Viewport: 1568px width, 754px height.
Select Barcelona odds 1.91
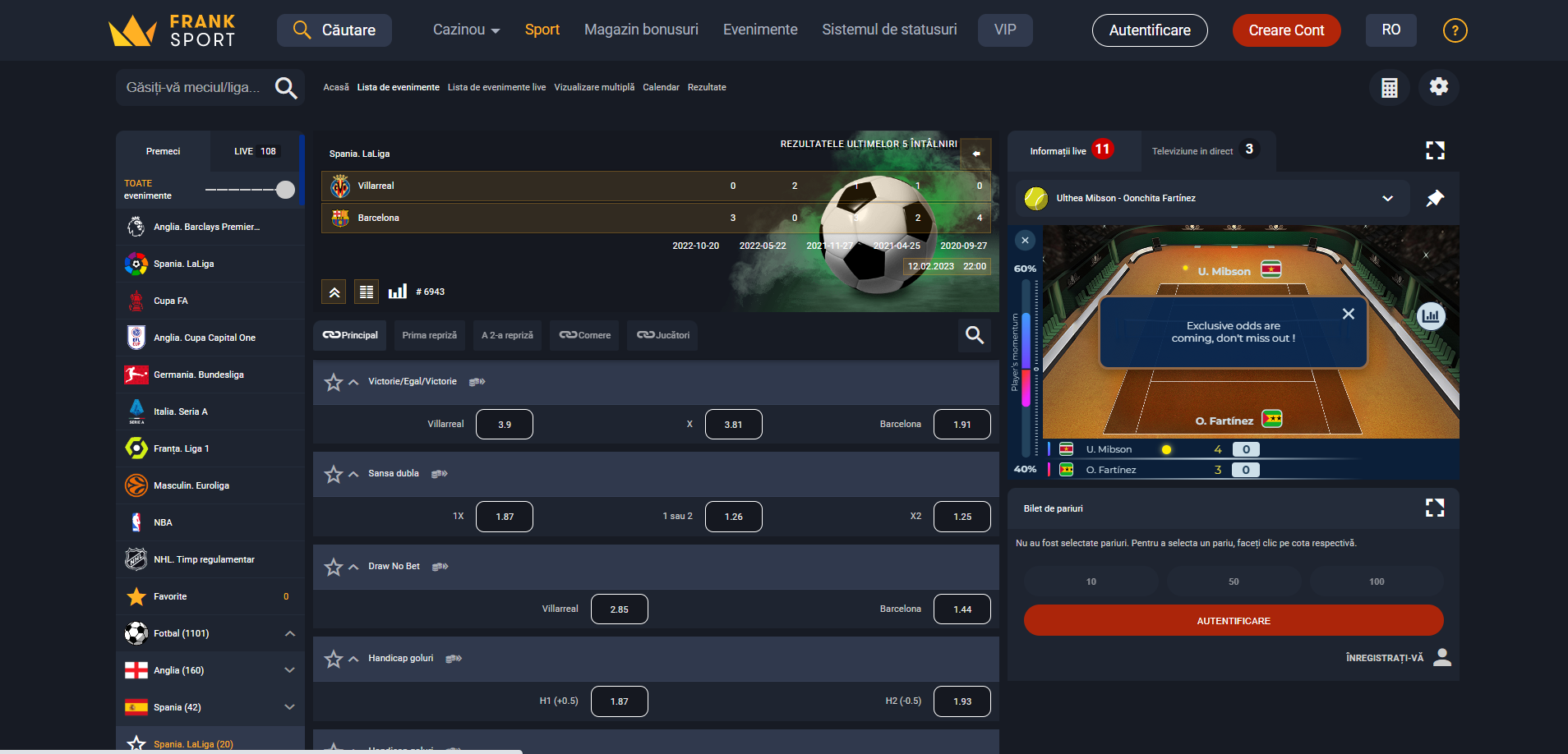(x=962, y=425)
